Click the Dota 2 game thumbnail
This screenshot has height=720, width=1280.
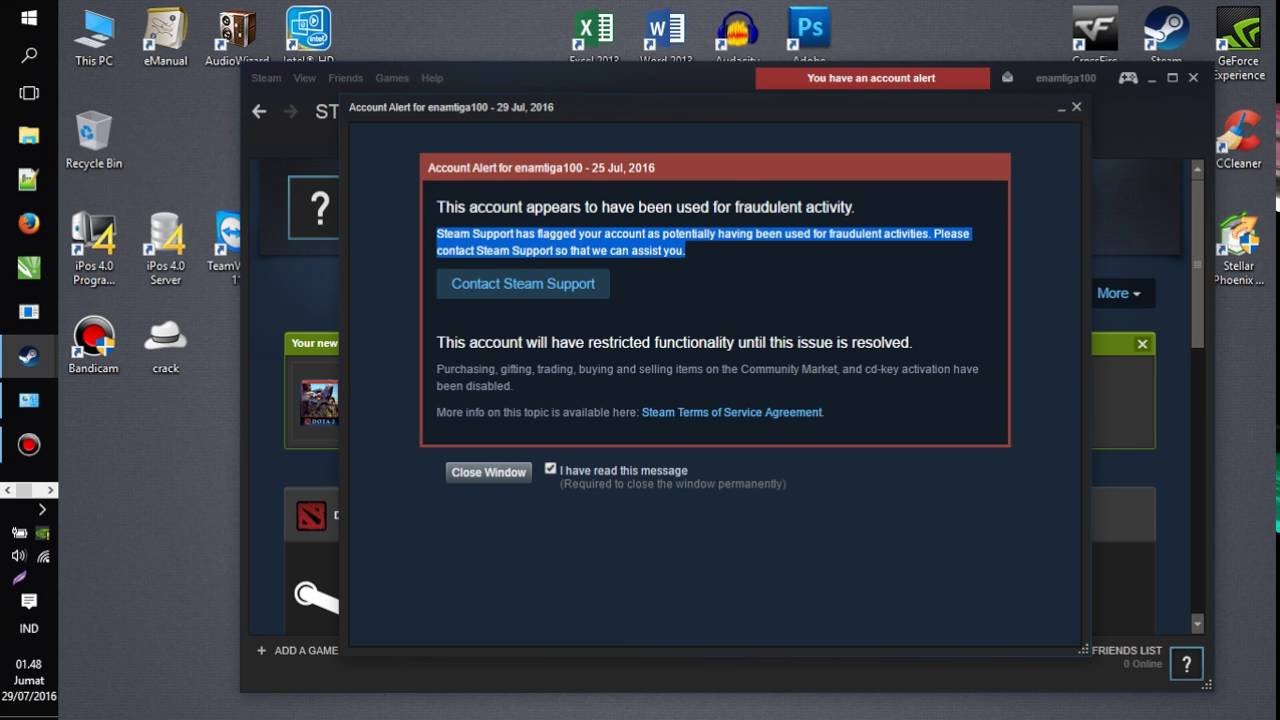click(319, 403)
